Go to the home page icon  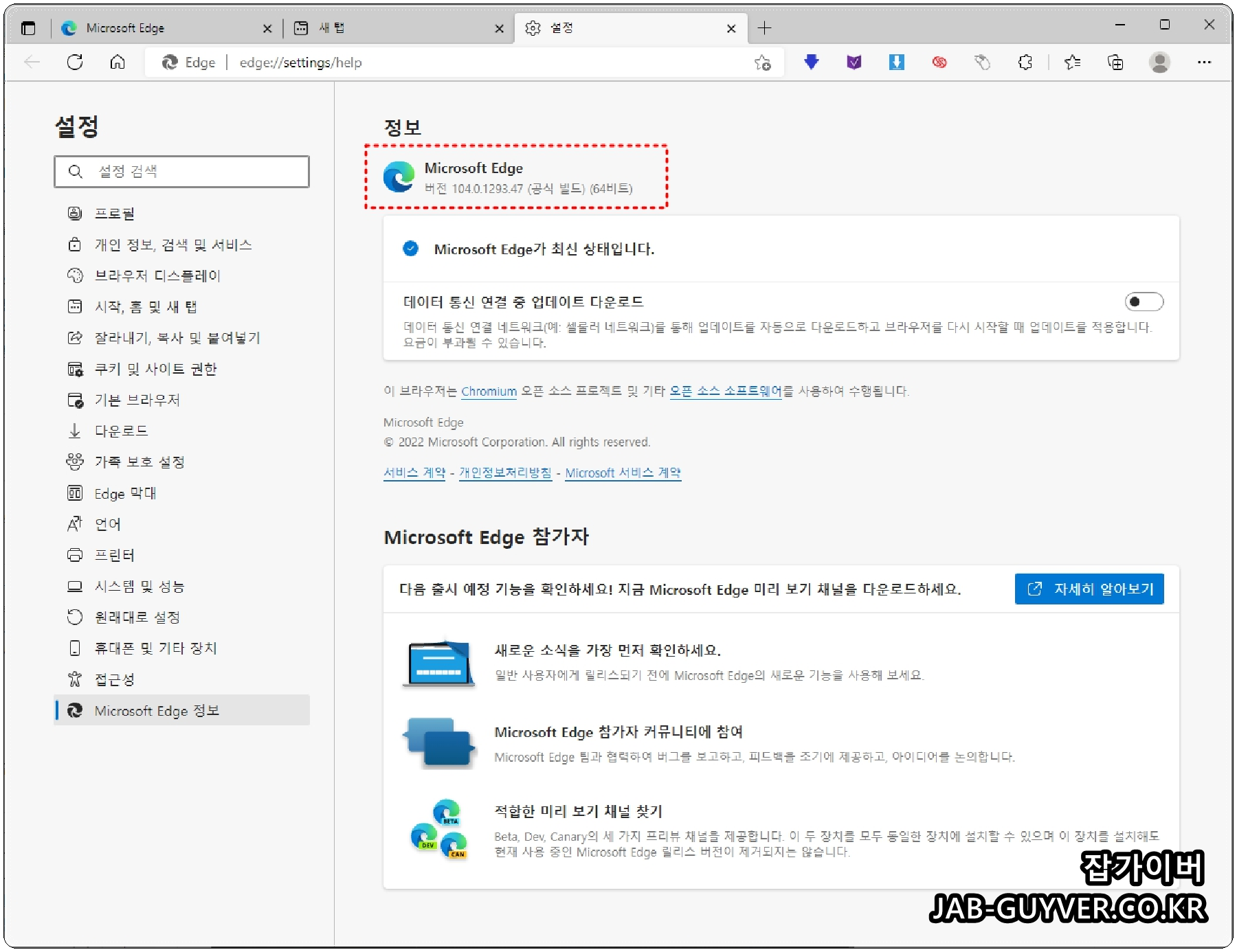point(118,63)
